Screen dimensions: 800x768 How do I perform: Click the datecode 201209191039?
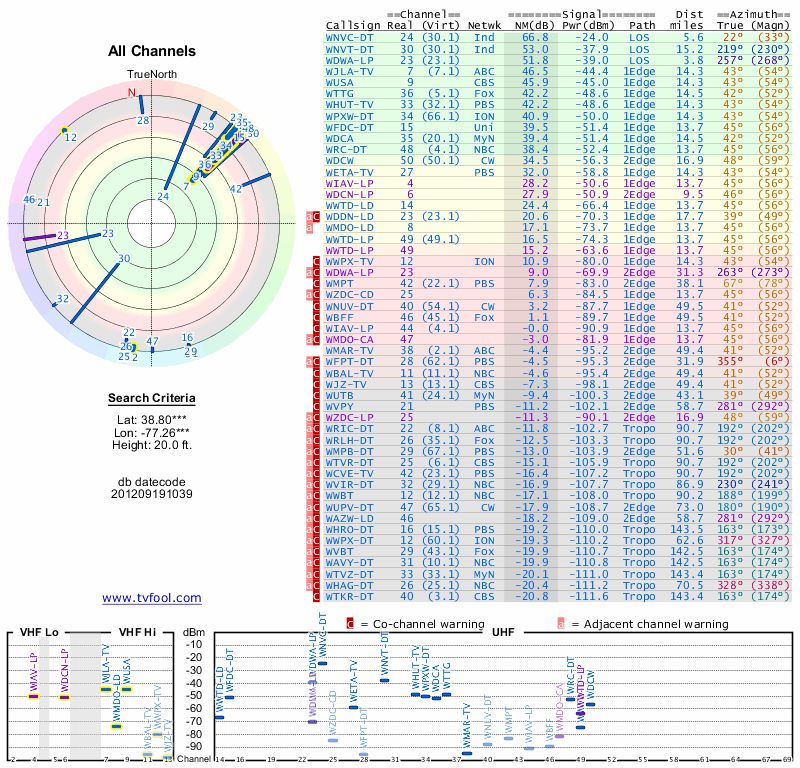tap(152, 494)
